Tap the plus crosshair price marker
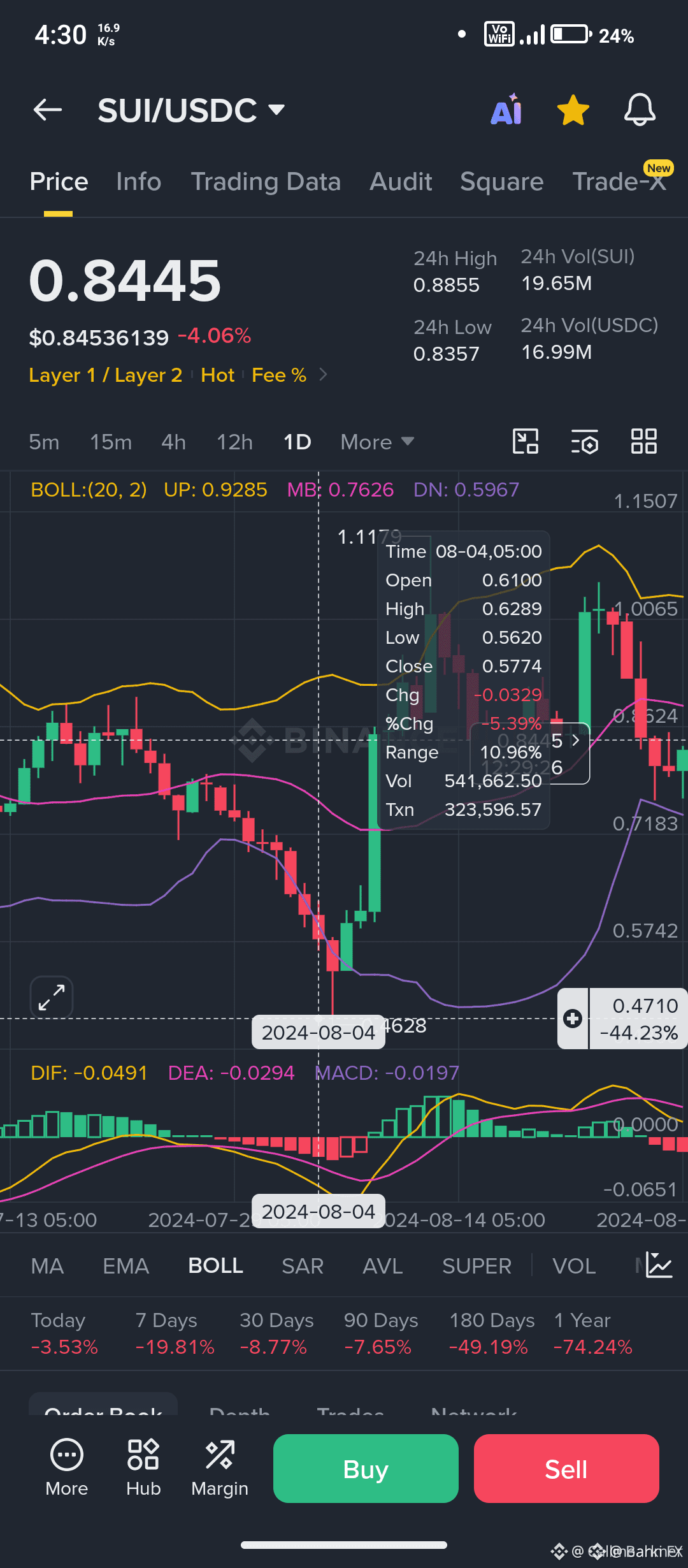Viewport: 688px width, 1568px height. point(573,1019)
